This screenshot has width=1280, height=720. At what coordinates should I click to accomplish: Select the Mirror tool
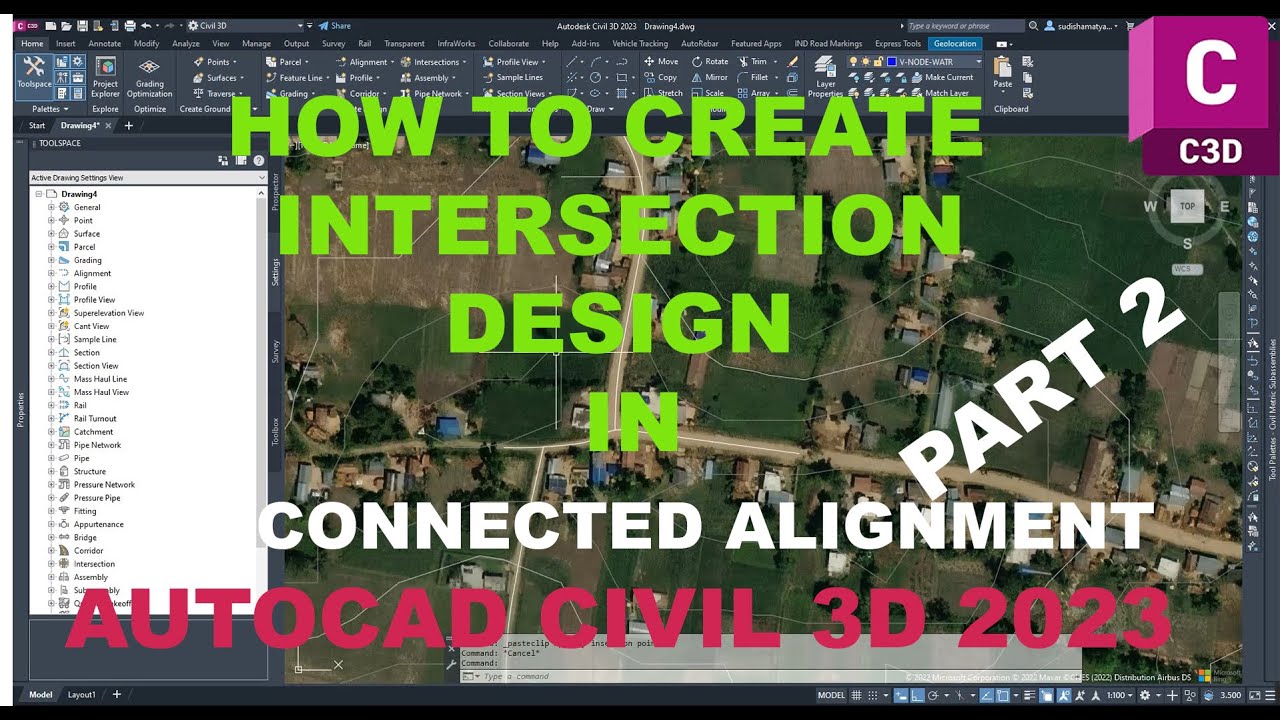(710, 78)
